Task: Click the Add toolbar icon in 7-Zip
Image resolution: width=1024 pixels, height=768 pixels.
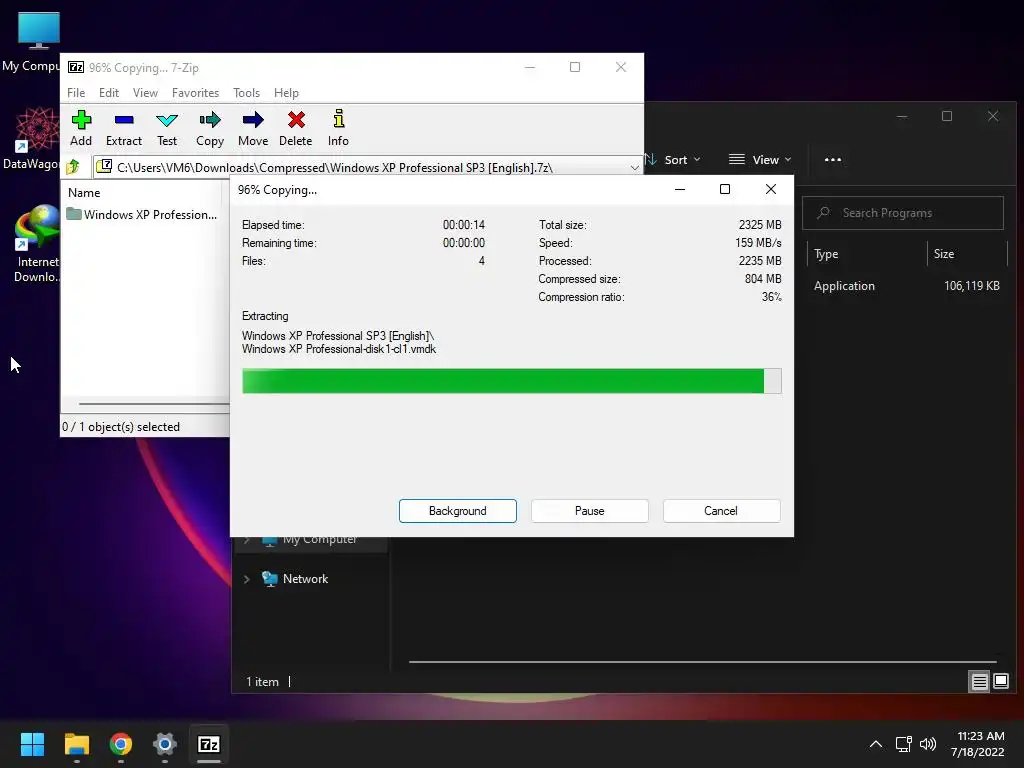Action: (81, 128)
